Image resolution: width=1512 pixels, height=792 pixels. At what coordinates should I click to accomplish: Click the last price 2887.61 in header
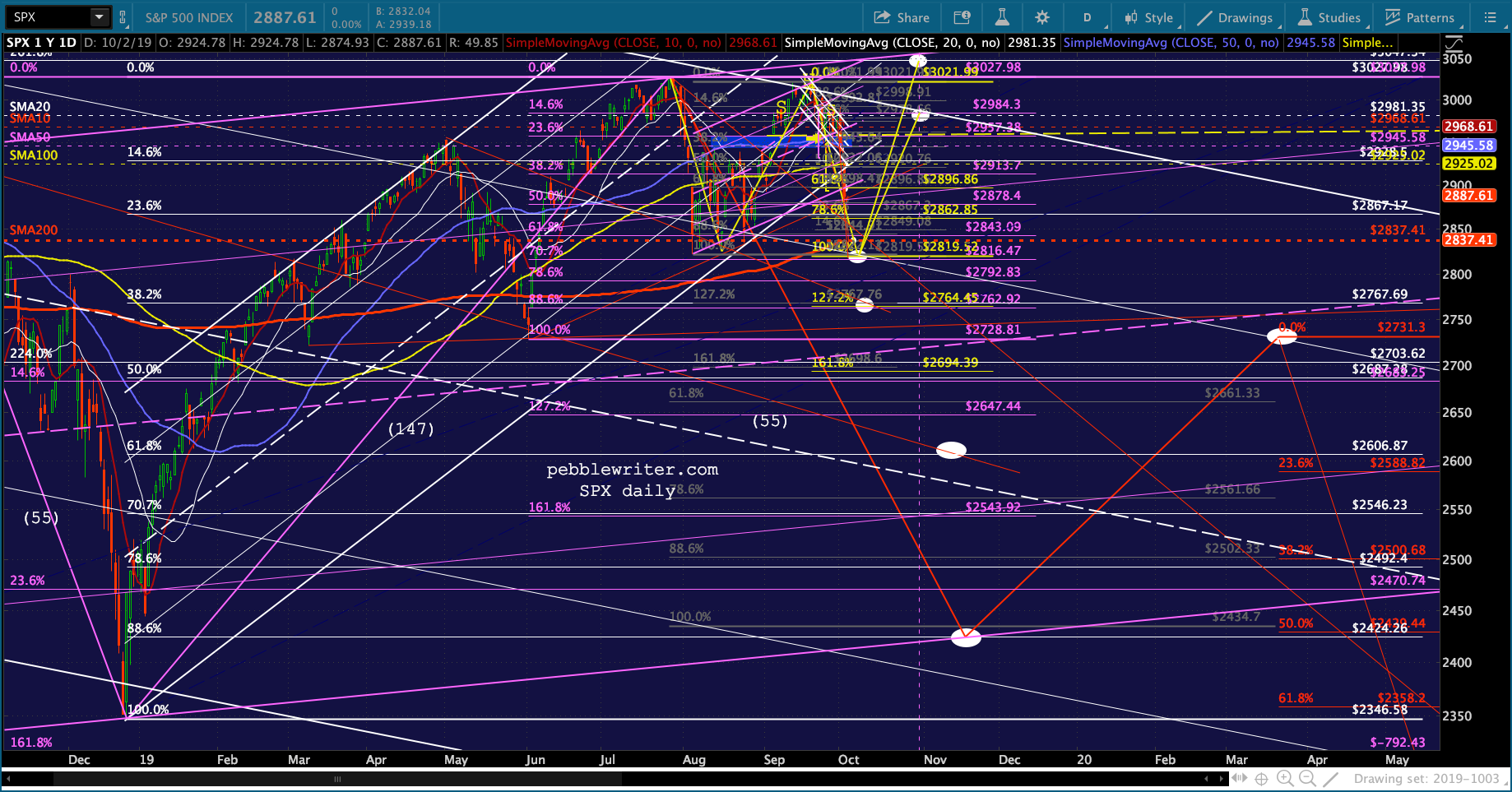285,17
